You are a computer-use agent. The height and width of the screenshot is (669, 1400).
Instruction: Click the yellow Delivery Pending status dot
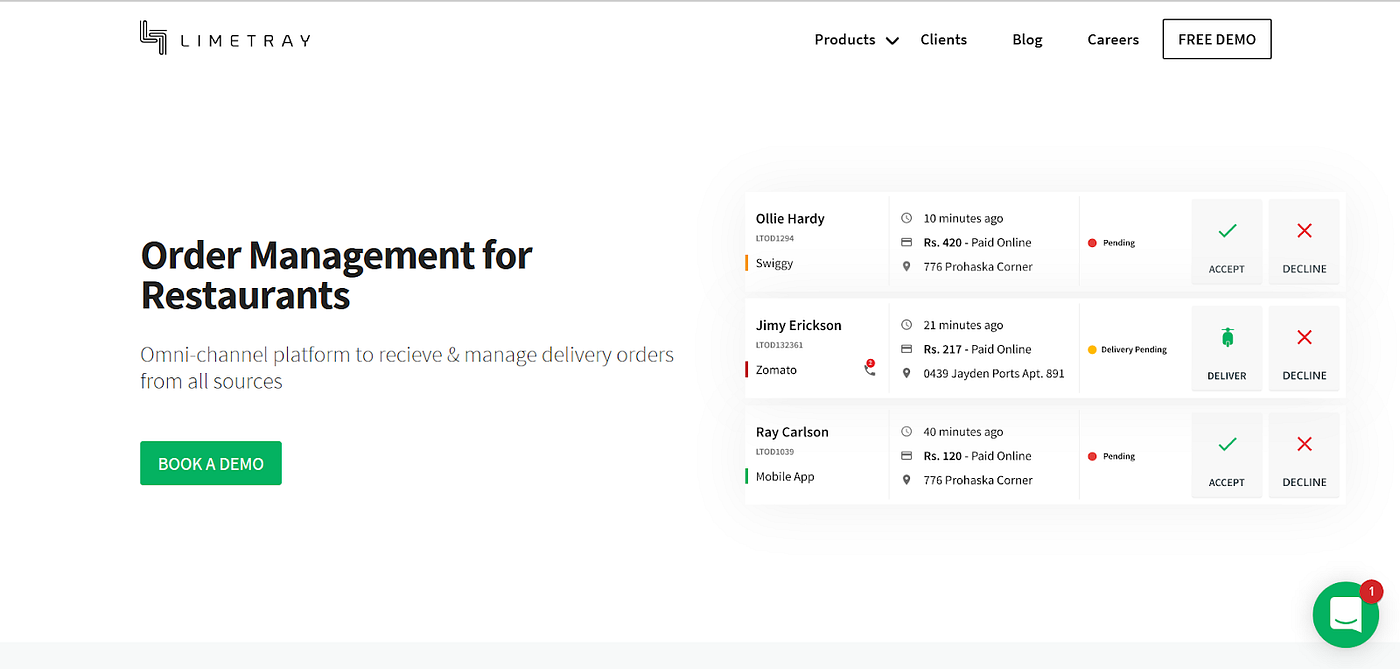coord(1092,350)
